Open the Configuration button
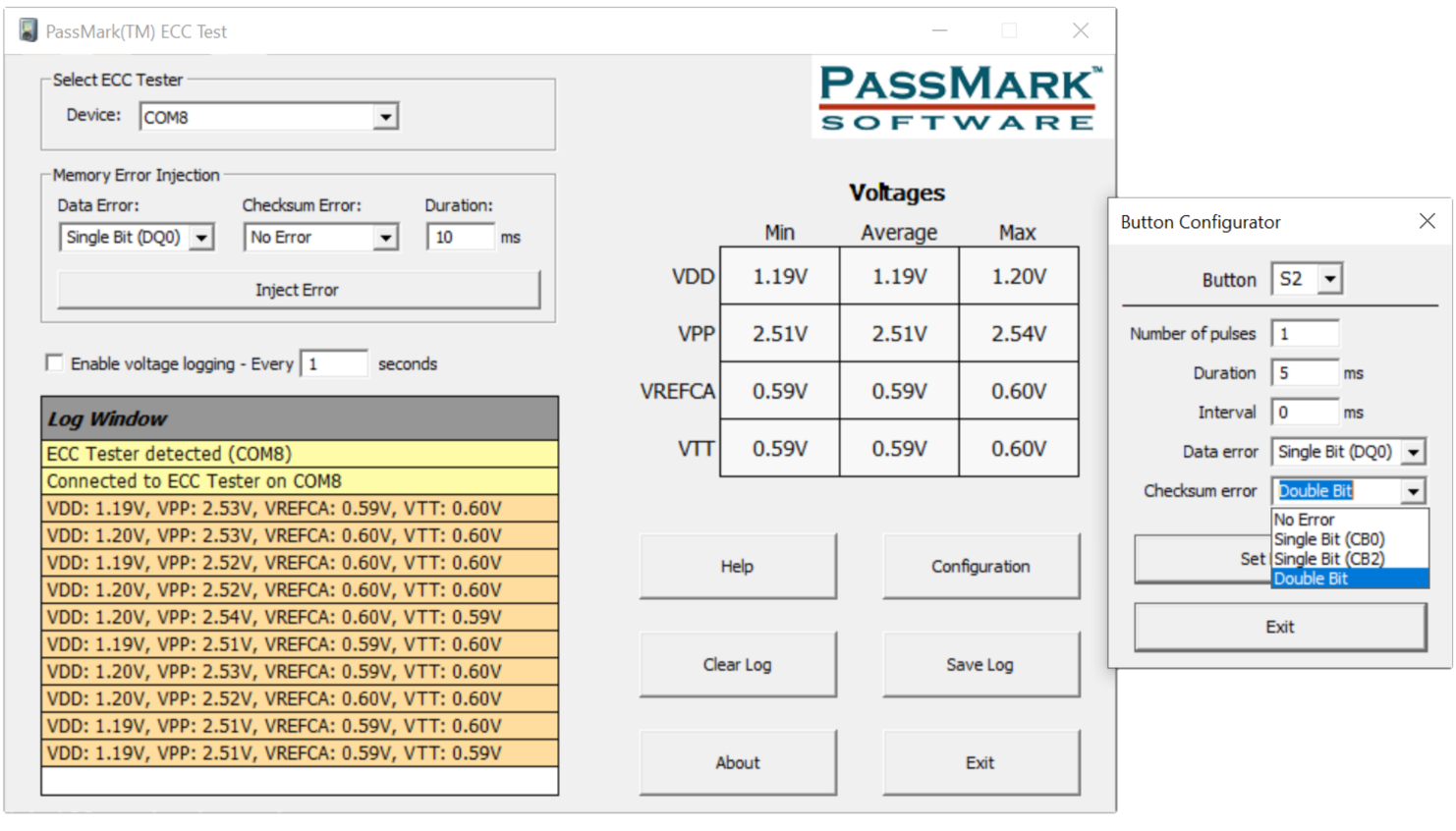Screen dimensions: 1456x831 tap(980, 566)
